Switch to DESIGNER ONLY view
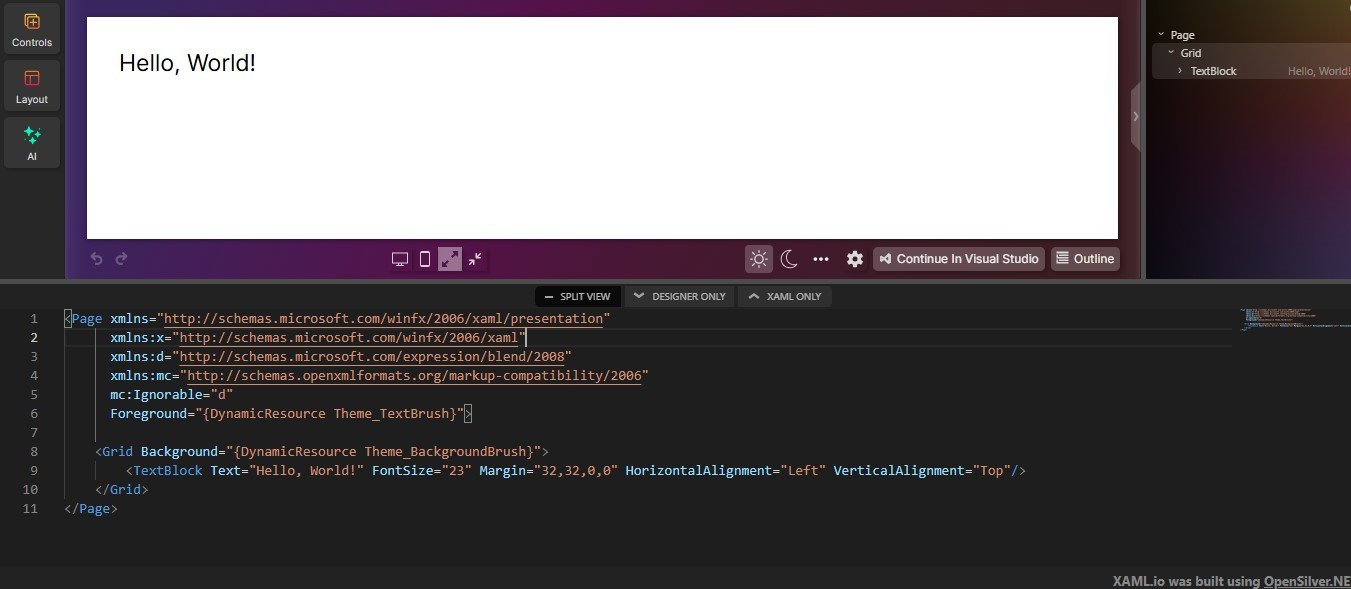The image size is (1351, 589). (x=680, y=296)
